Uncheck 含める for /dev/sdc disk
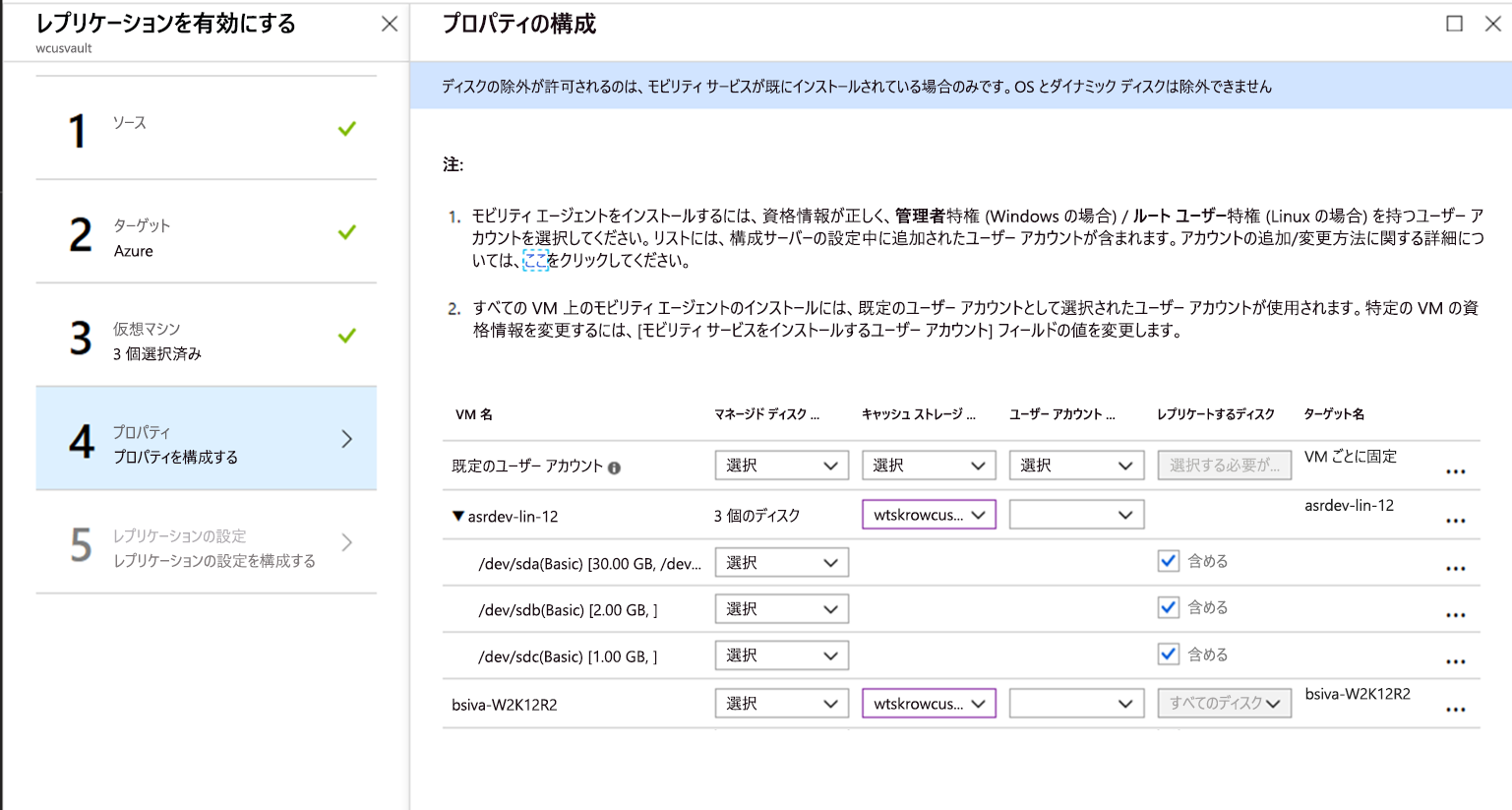The image size is (1512, 810). (1168, 654)
